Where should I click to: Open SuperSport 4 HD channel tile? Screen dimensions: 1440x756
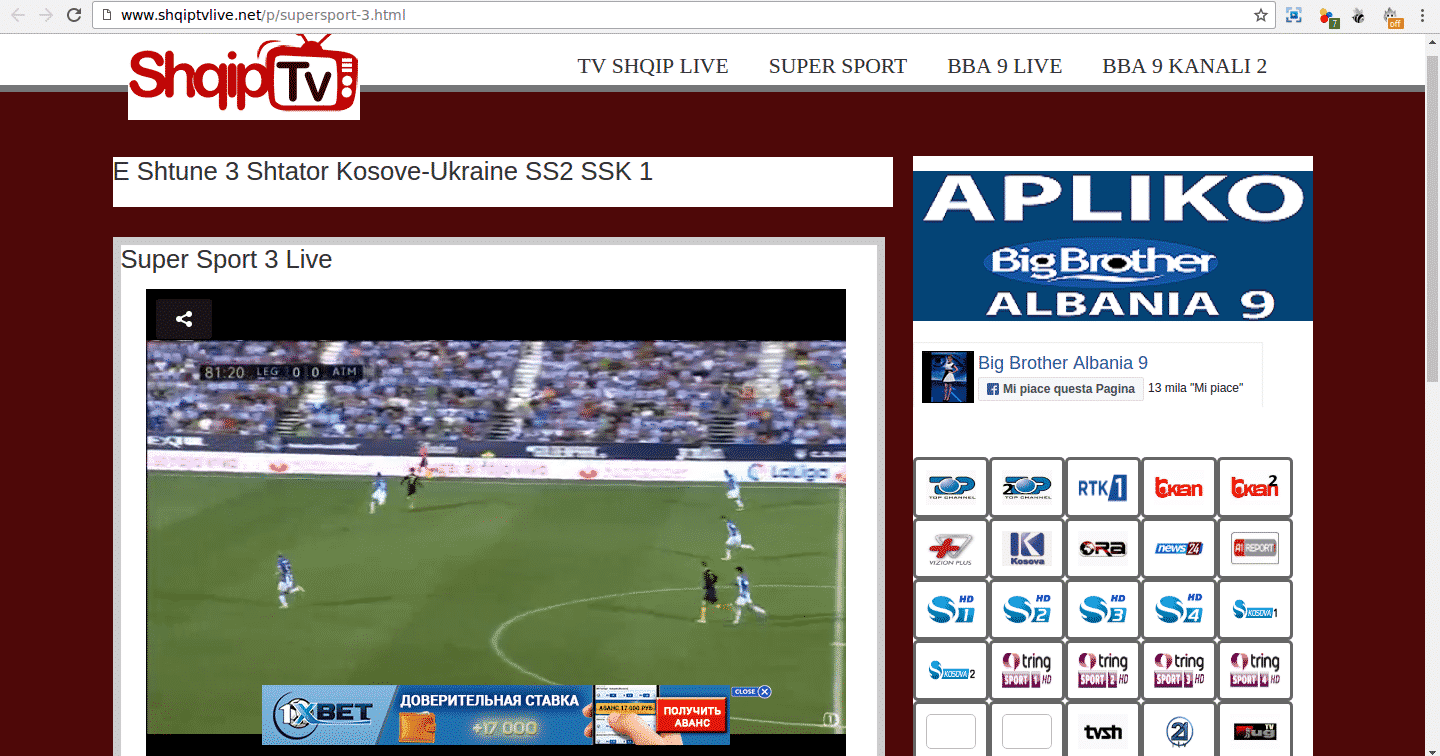coord(1179,610)
